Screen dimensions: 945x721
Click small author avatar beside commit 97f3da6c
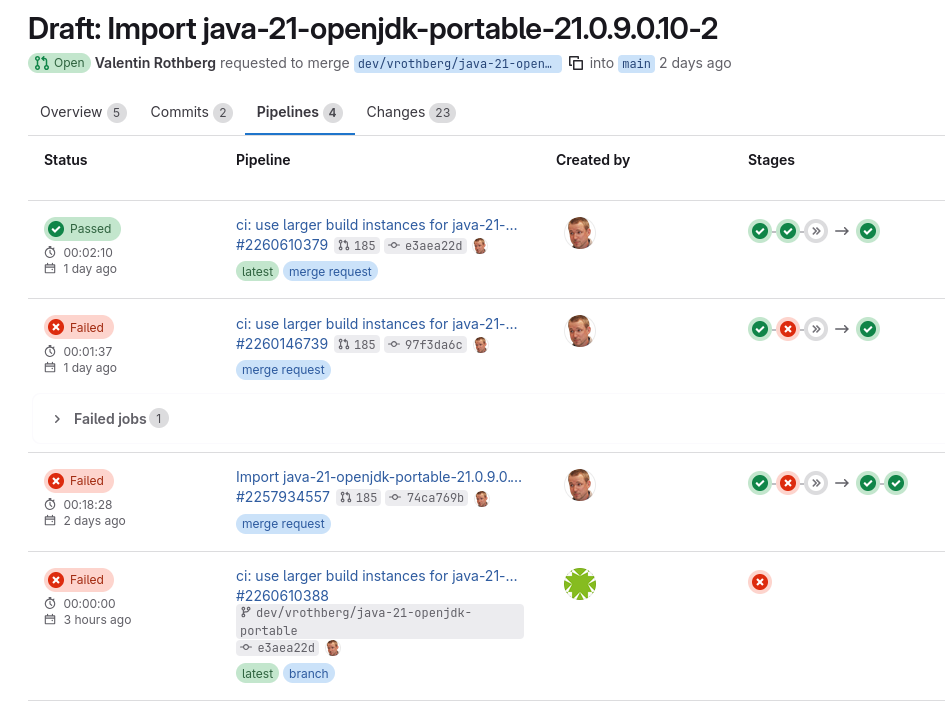(x=481, y=345)
